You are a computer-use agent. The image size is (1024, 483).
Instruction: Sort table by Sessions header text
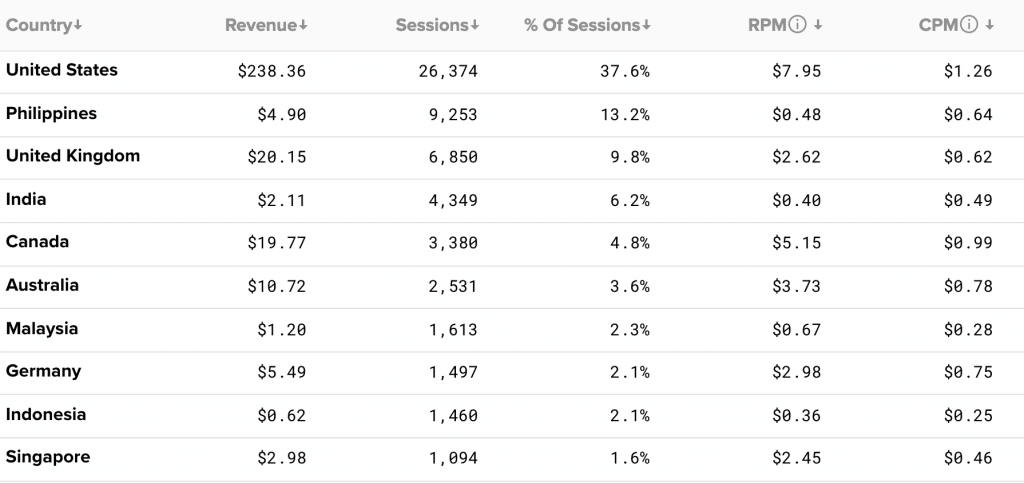pos(432,25)
